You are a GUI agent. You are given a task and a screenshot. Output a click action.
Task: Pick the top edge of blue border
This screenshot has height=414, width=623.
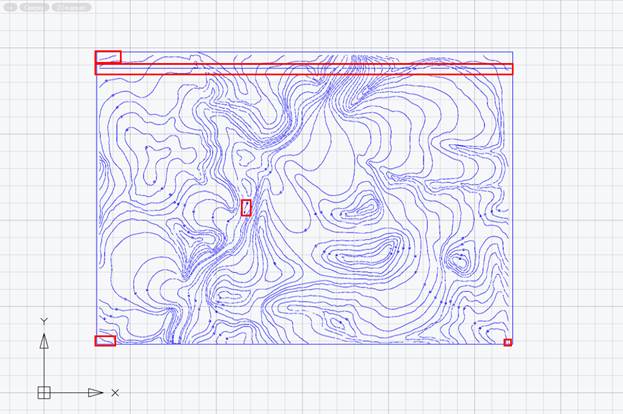(x=300, y=53)
